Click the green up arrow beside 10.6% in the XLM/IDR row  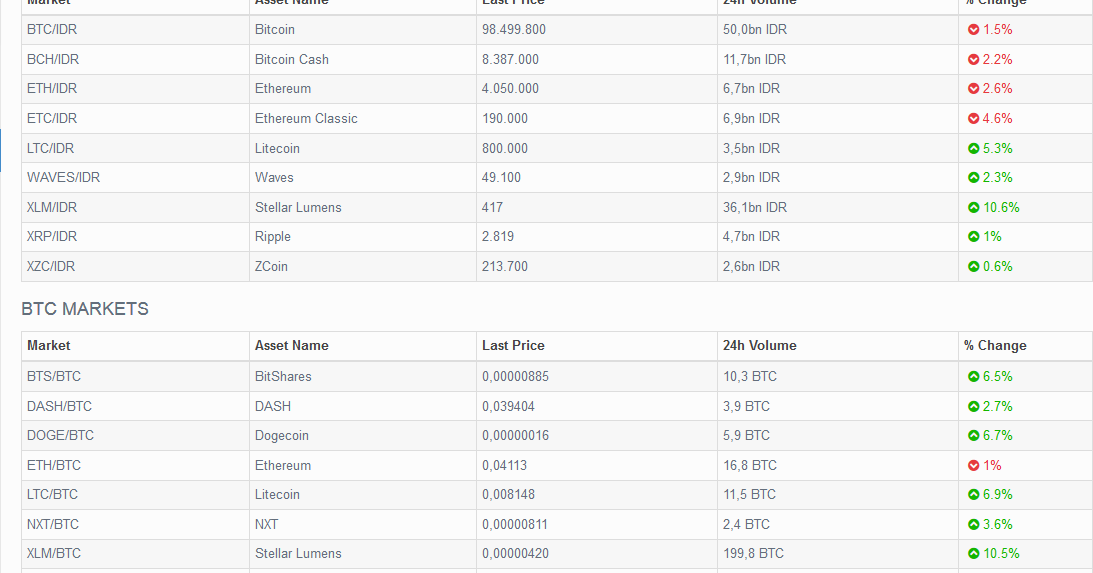tap(974, 207)
